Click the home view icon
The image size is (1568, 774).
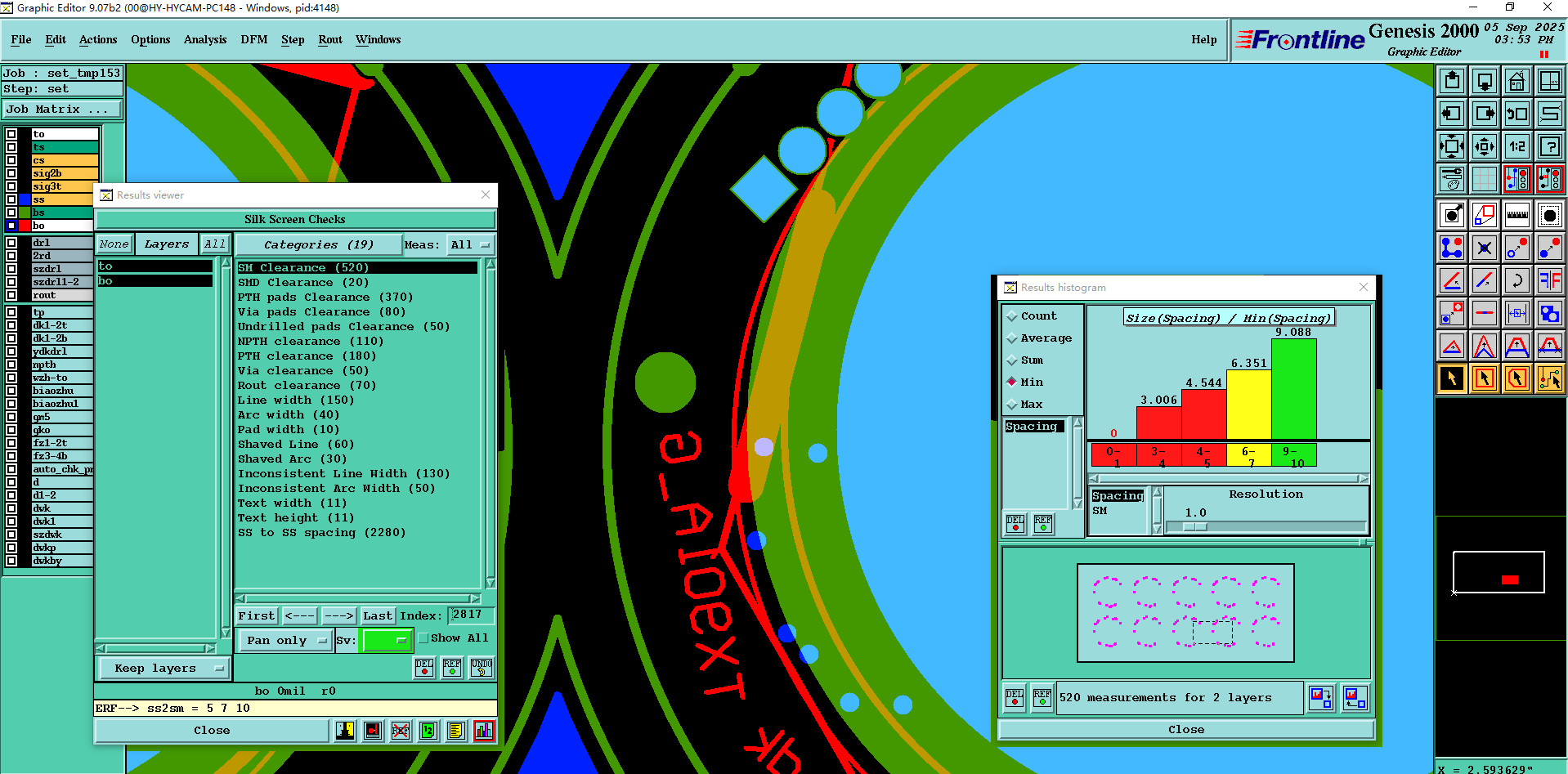tap(1517, 81)
